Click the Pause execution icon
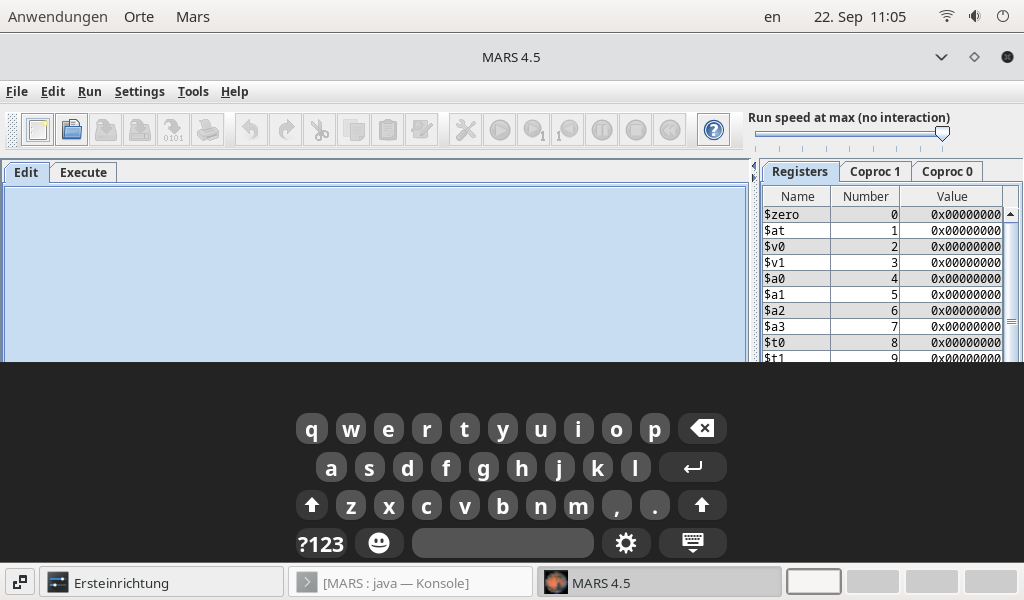Viewport: 1024px width, 600px height. 601,129
